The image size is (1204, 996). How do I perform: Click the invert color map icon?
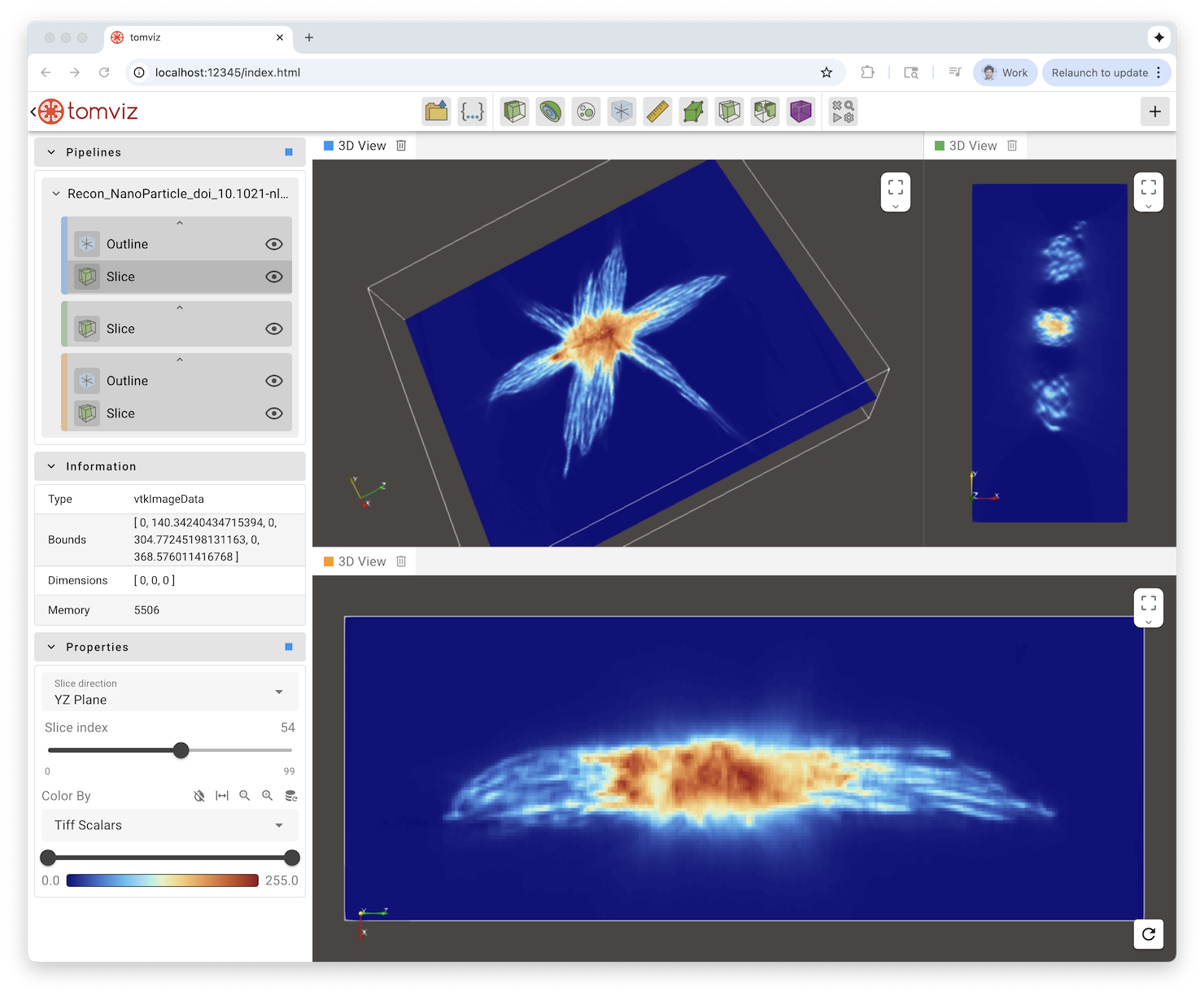tap(199, 796)
